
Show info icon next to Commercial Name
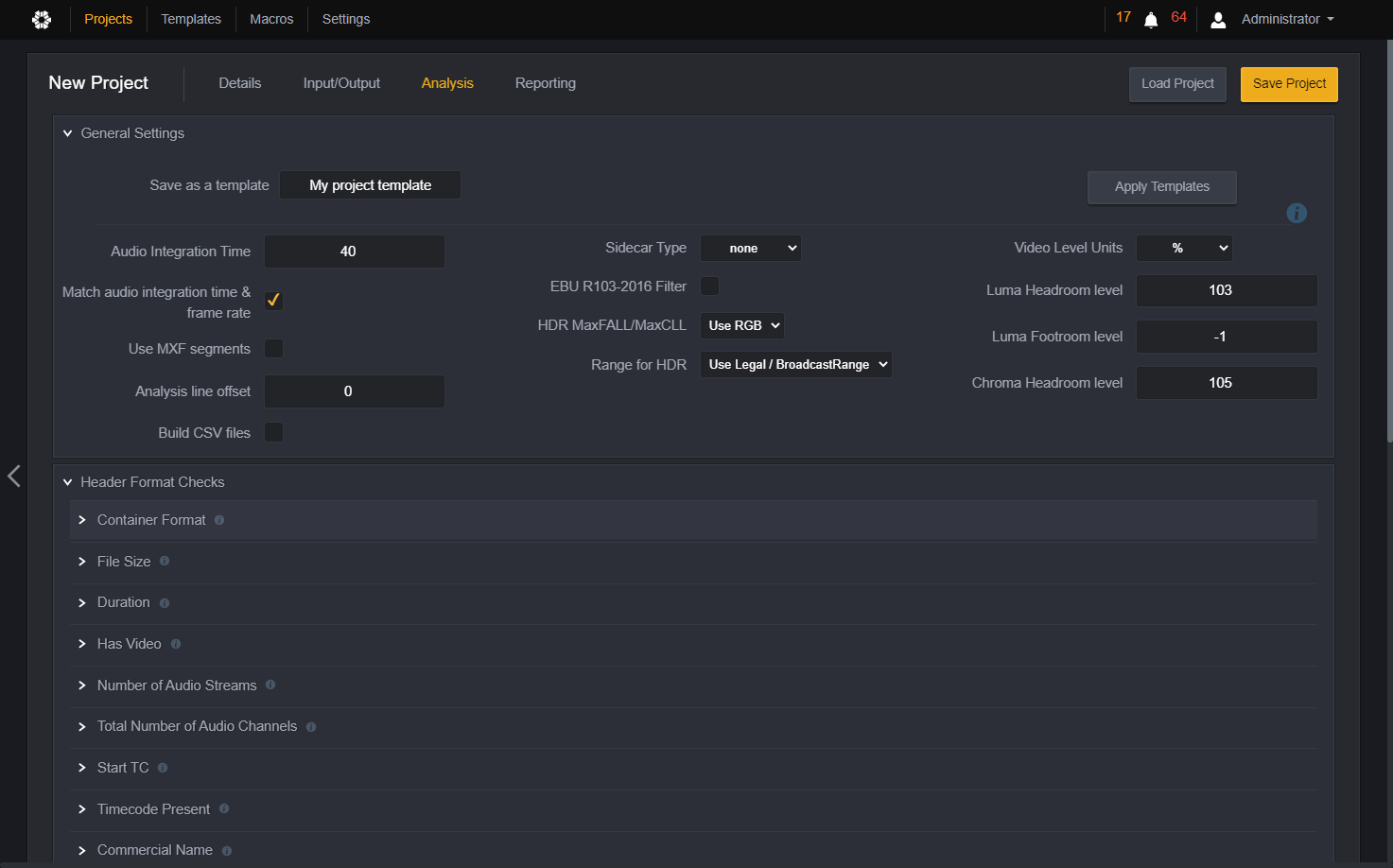pyautogui.click(x=227, y=851)
